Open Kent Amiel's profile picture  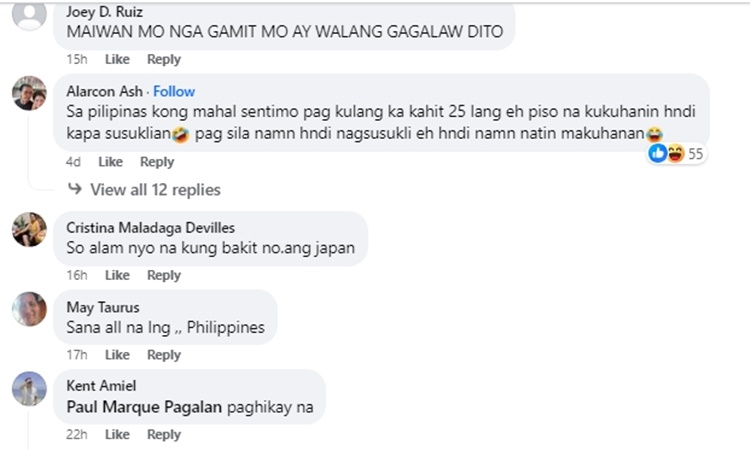click(29, 389)
